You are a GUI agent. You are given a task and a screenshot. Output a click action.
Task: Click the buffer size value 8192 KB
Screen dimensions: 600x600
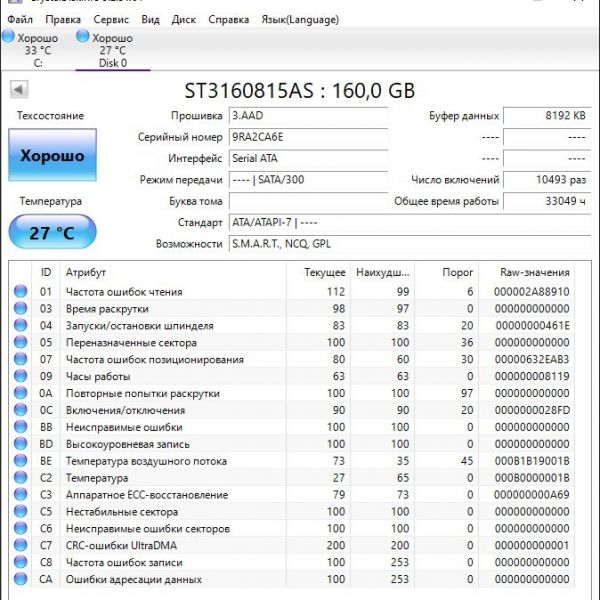tap(547, 116)
